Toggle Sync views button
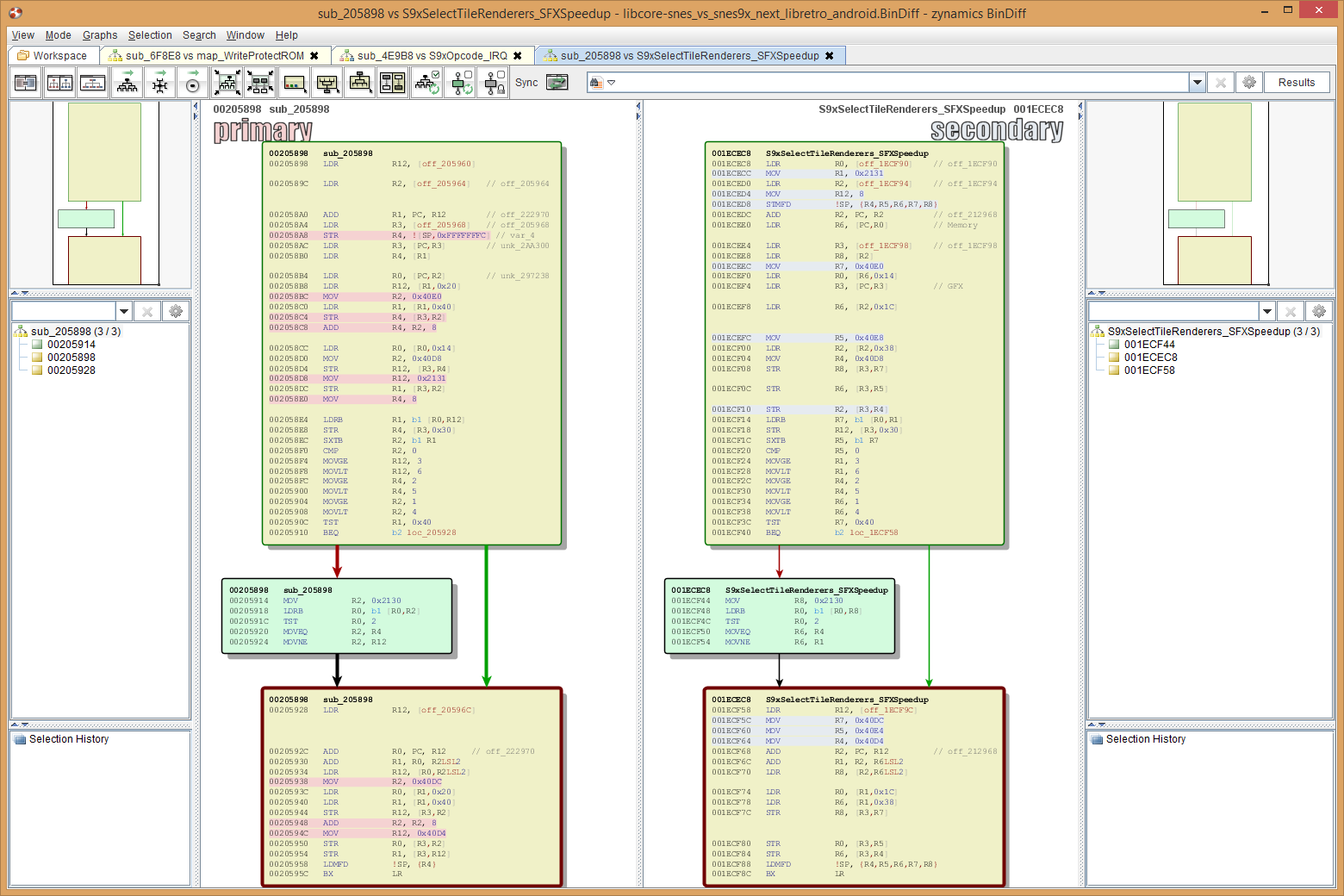This screenshot has height=896, width=1344. click(557, 83)
